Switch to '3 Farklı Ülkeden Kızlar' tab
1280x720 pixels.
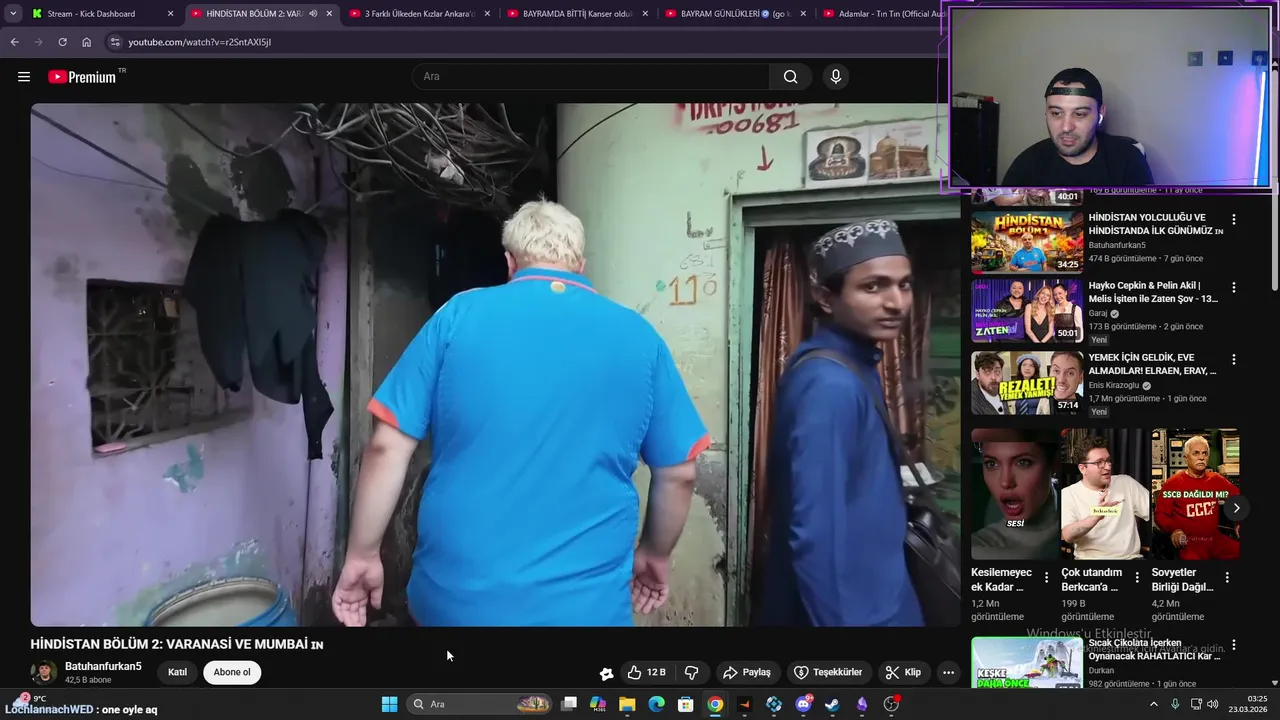419,14
